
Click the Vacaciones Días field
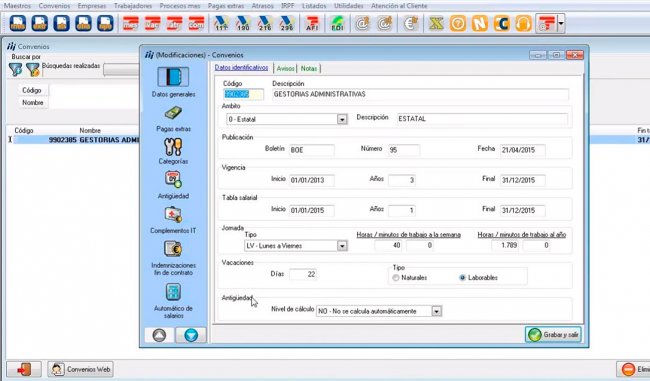(303, 274)
